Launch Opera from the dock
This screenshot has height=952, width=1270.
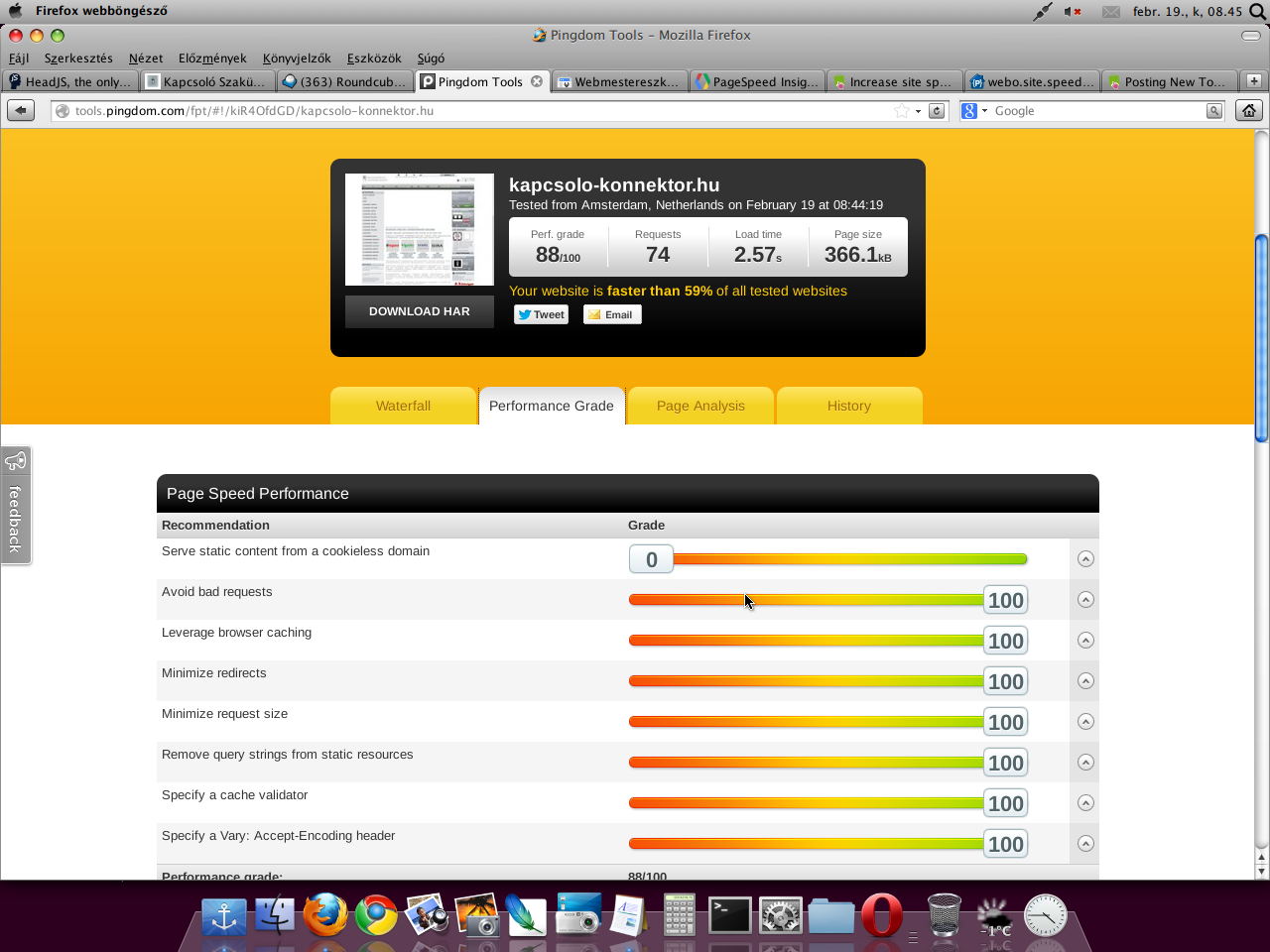pos(881,915)
